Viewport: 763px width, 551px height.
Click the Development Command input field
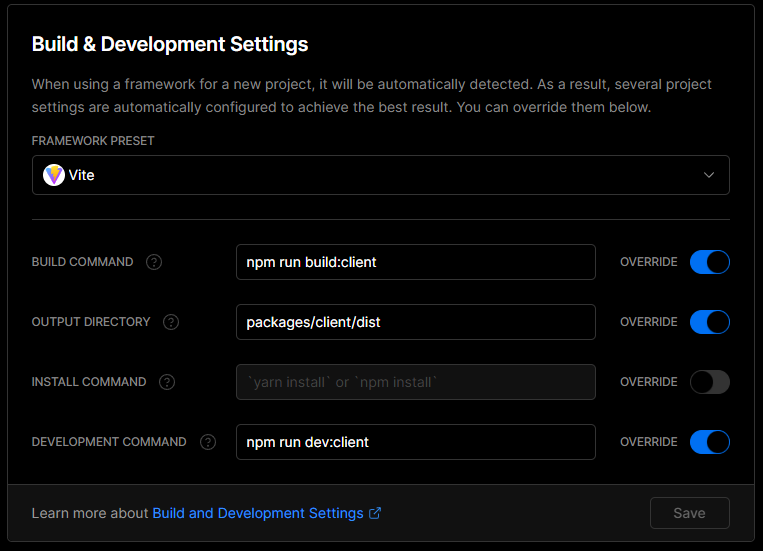click(x=416, y=442)
